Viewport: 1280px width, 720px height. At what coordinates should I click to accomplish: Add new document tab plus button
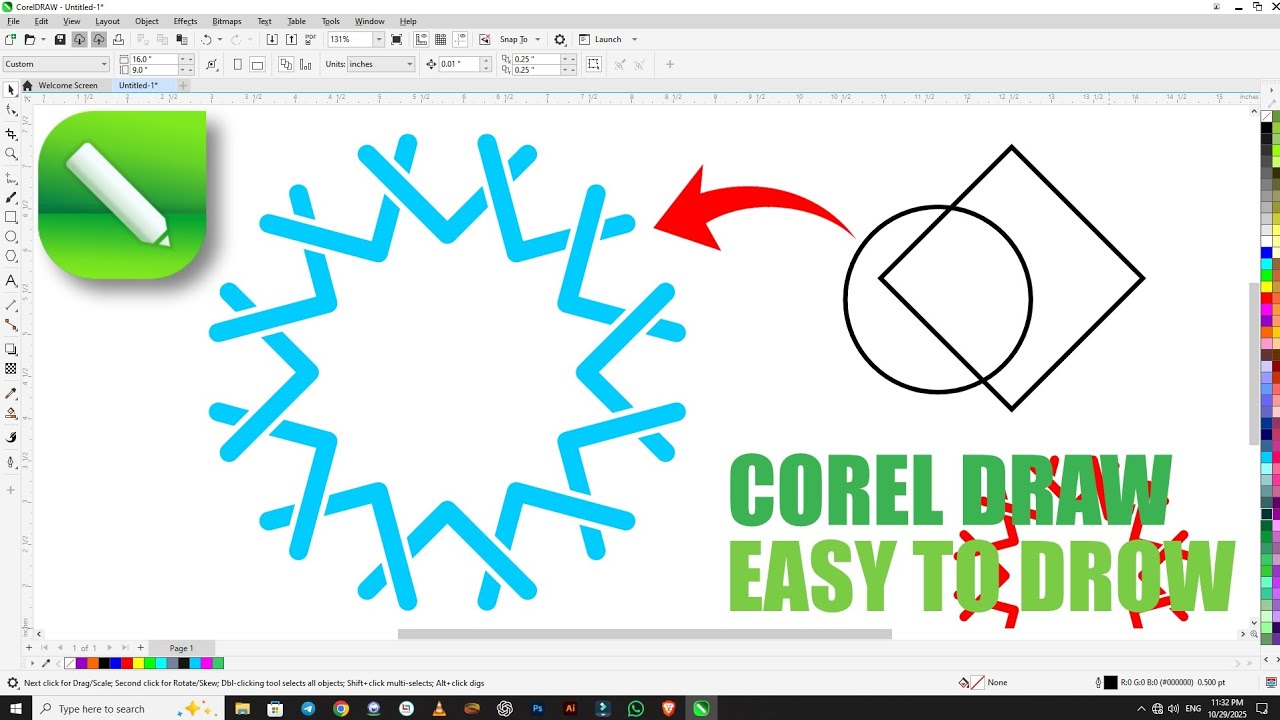(183, 85)
